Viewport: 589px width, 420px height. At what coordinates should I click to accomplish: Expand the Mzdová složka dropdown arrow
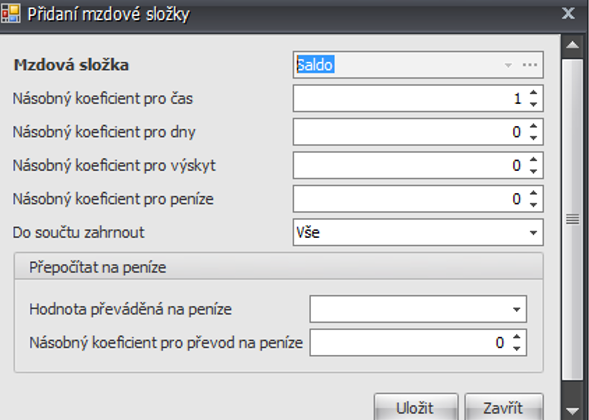(x=508, y=65)
